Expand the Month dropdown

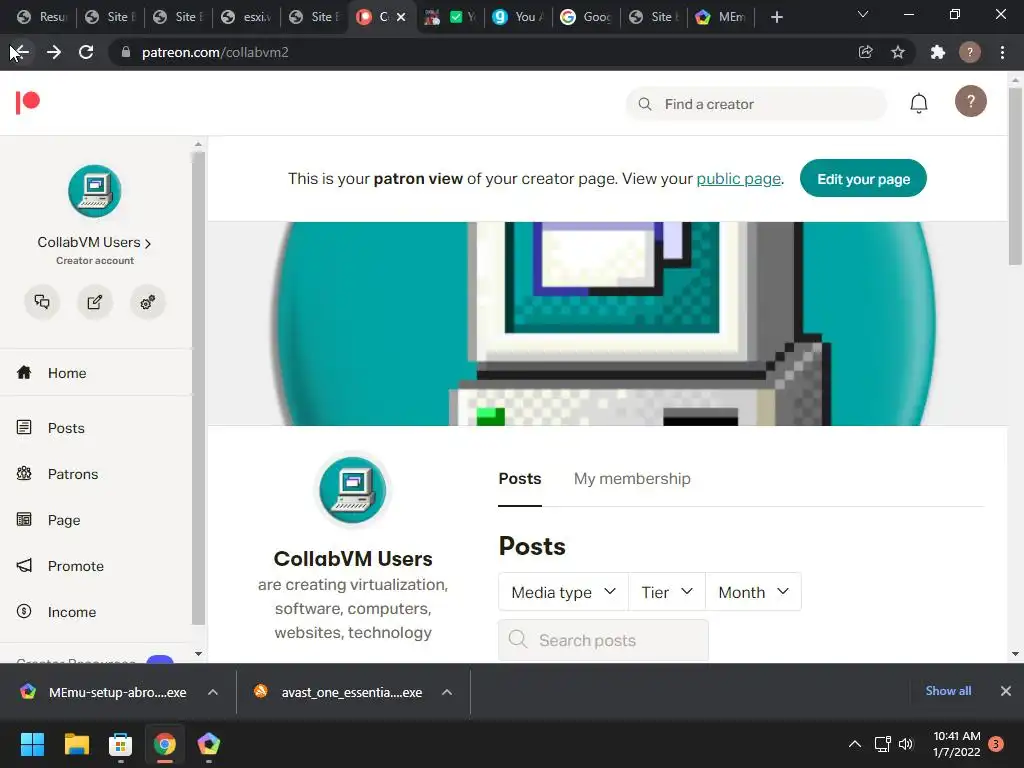pyautogui.click(x=754, y=592)
